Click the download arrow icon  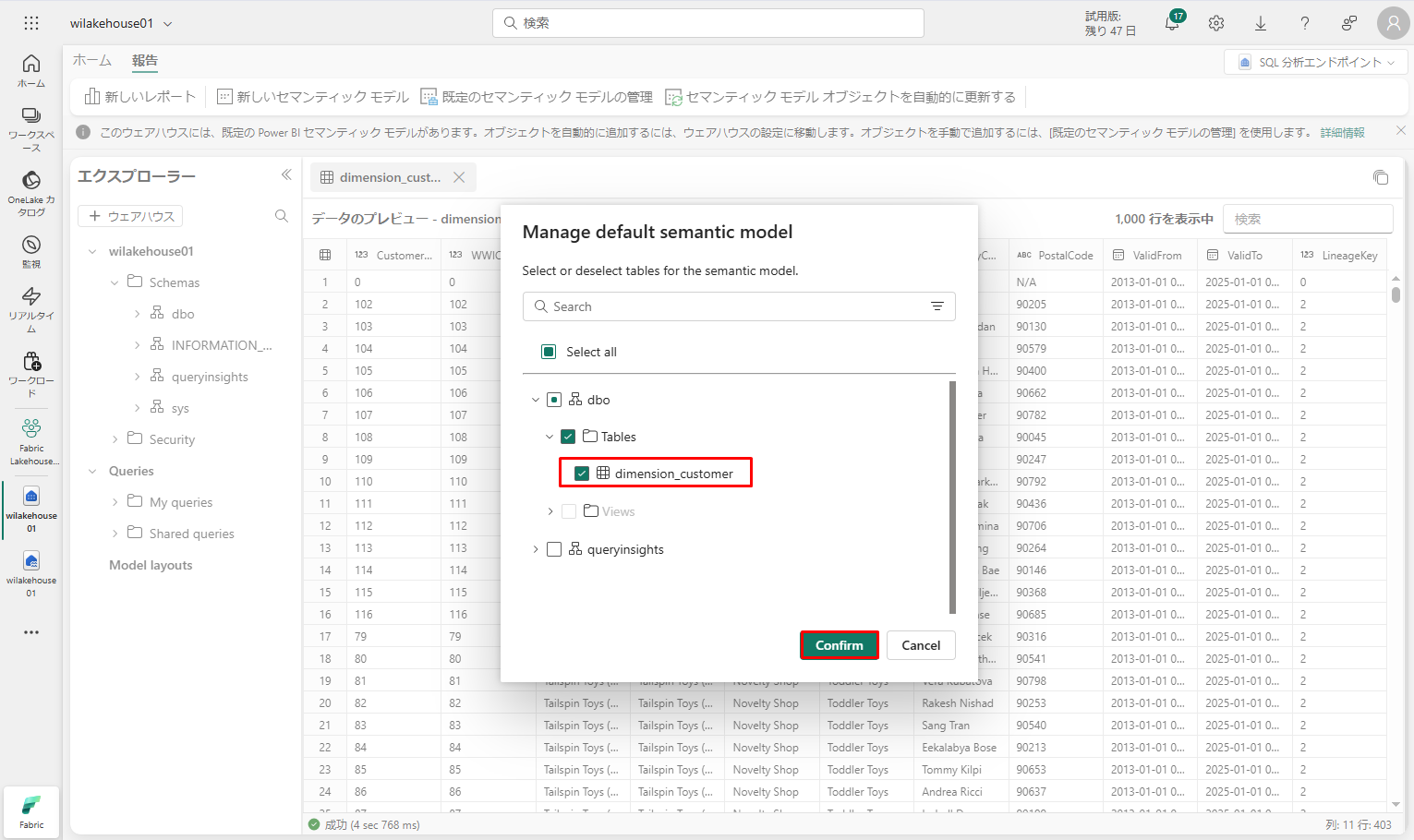(1260, 24)
